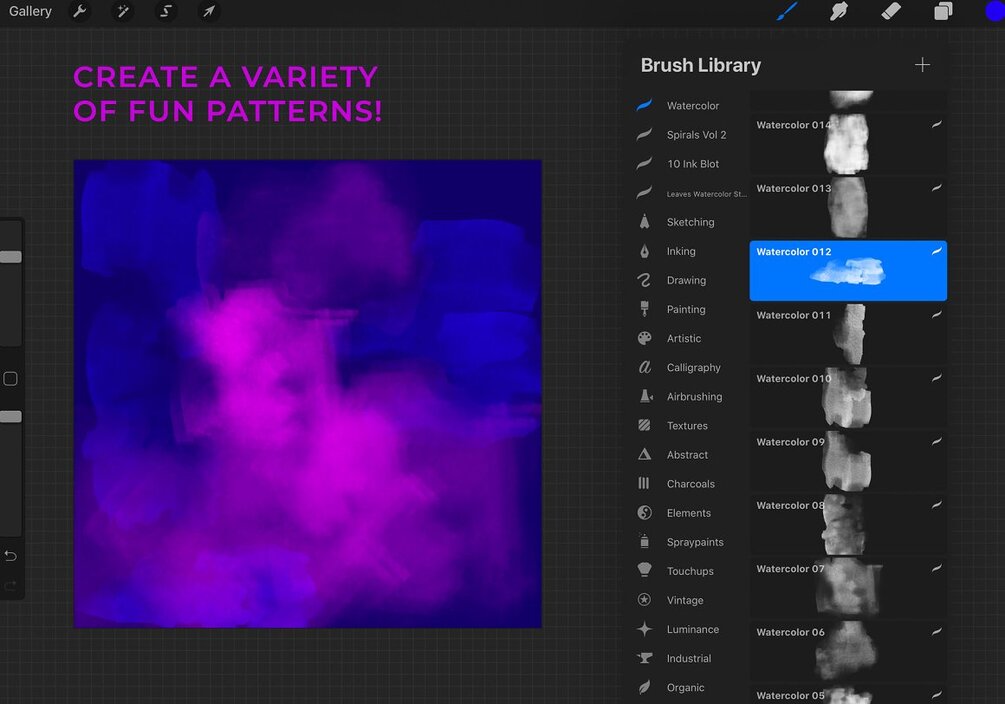Pick the Watercolor 09 brush
Image resolution: width=1005 pixels, height=704 pixels.
(x=848, y=461)
